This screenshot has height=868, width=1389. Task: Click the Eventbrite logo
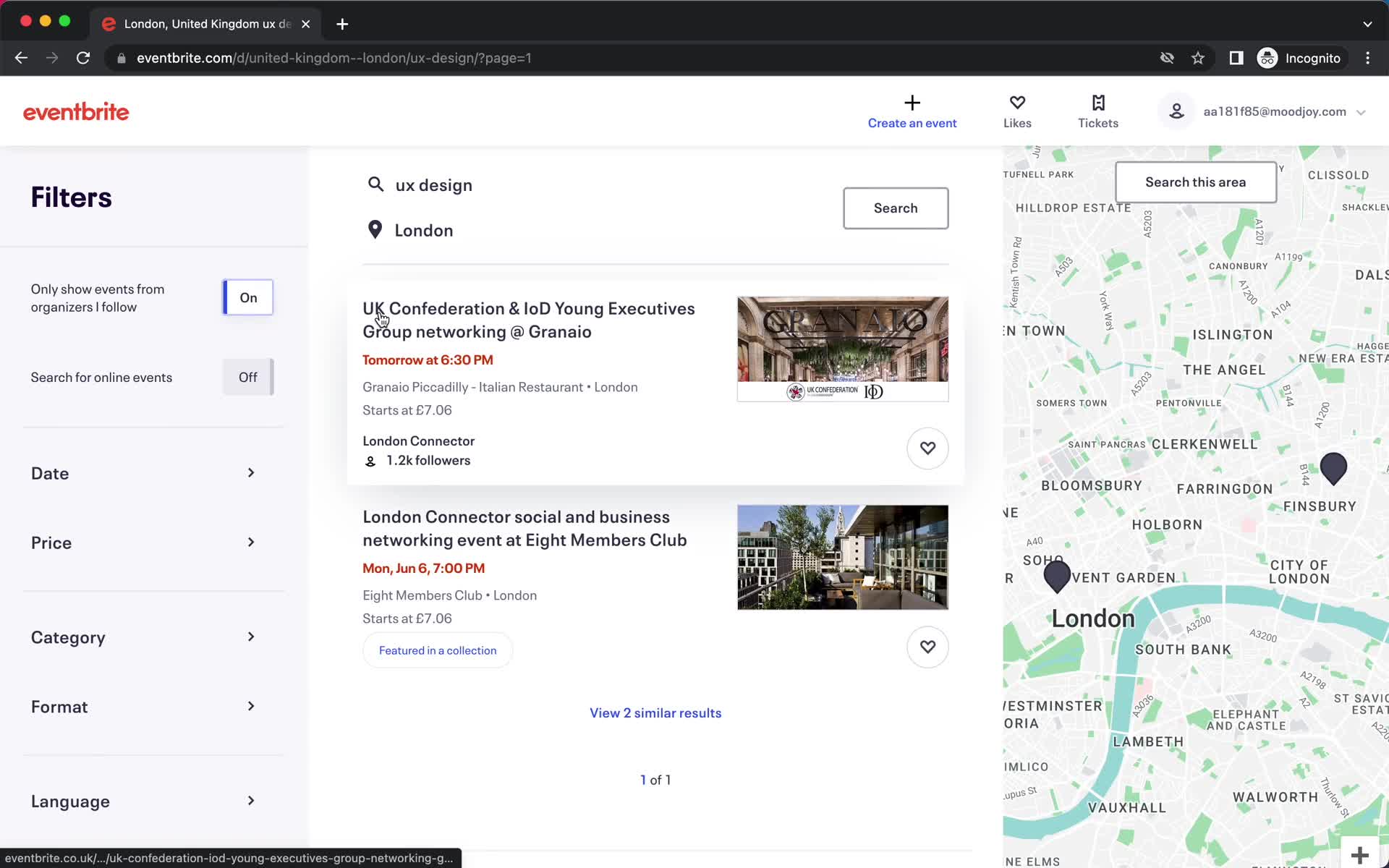coord(76,112)
